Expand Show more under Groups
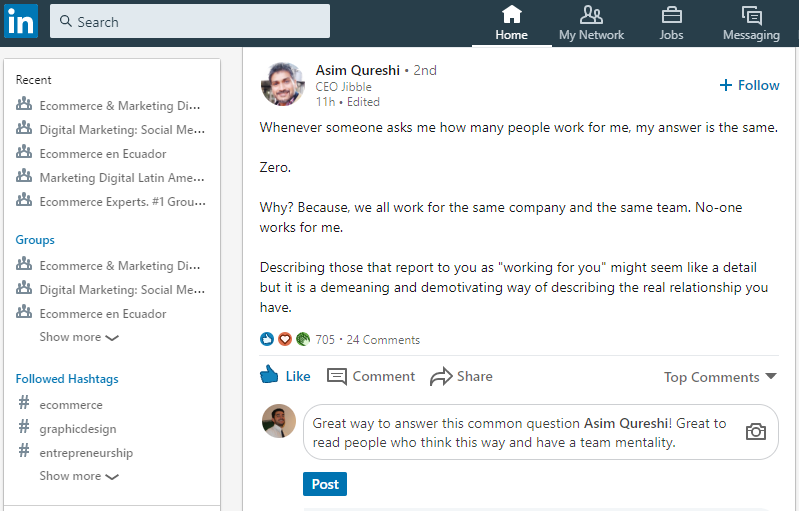 point(79,337)
